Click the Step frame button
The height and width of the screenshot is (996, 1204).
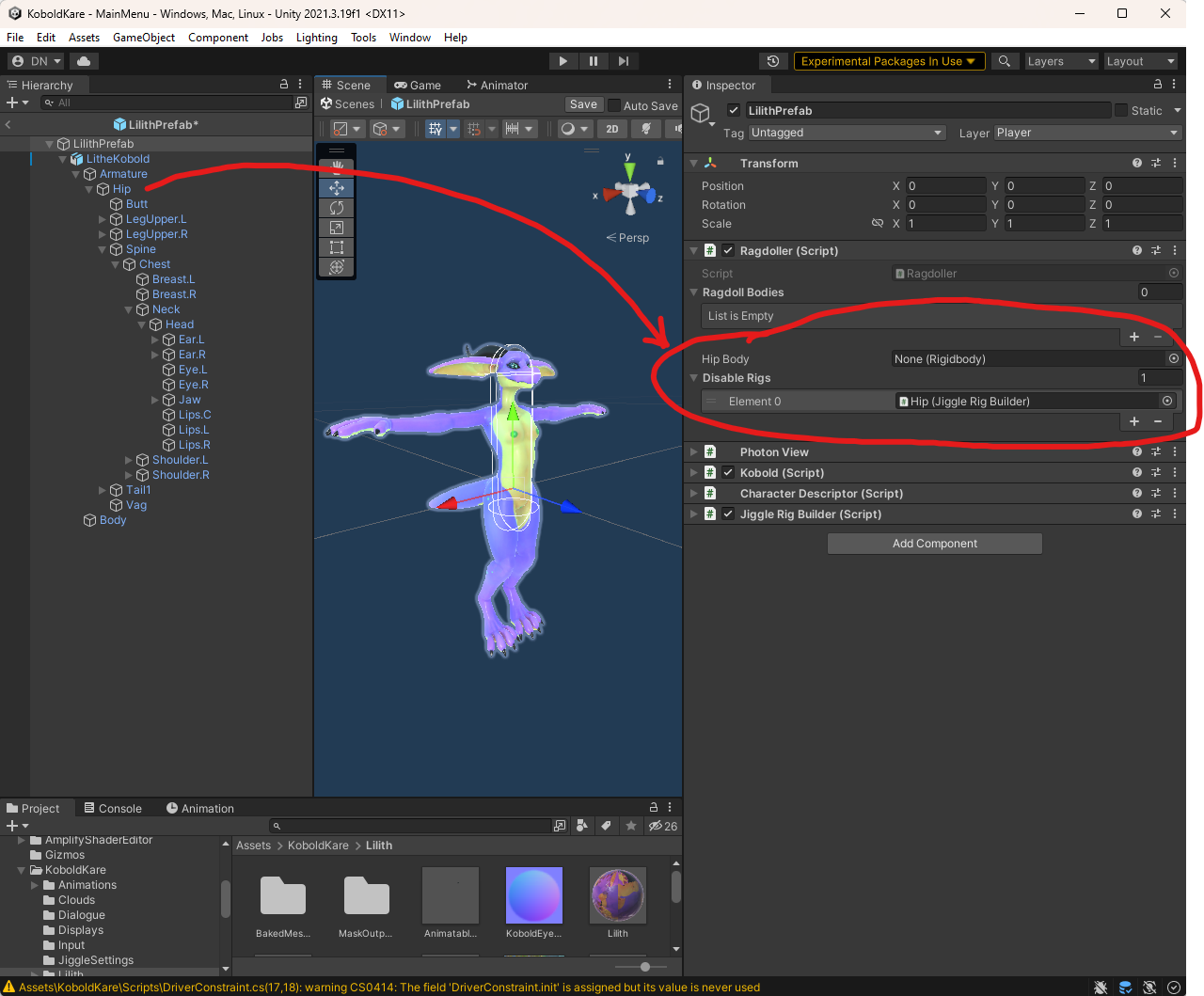[x=624, y=61]
